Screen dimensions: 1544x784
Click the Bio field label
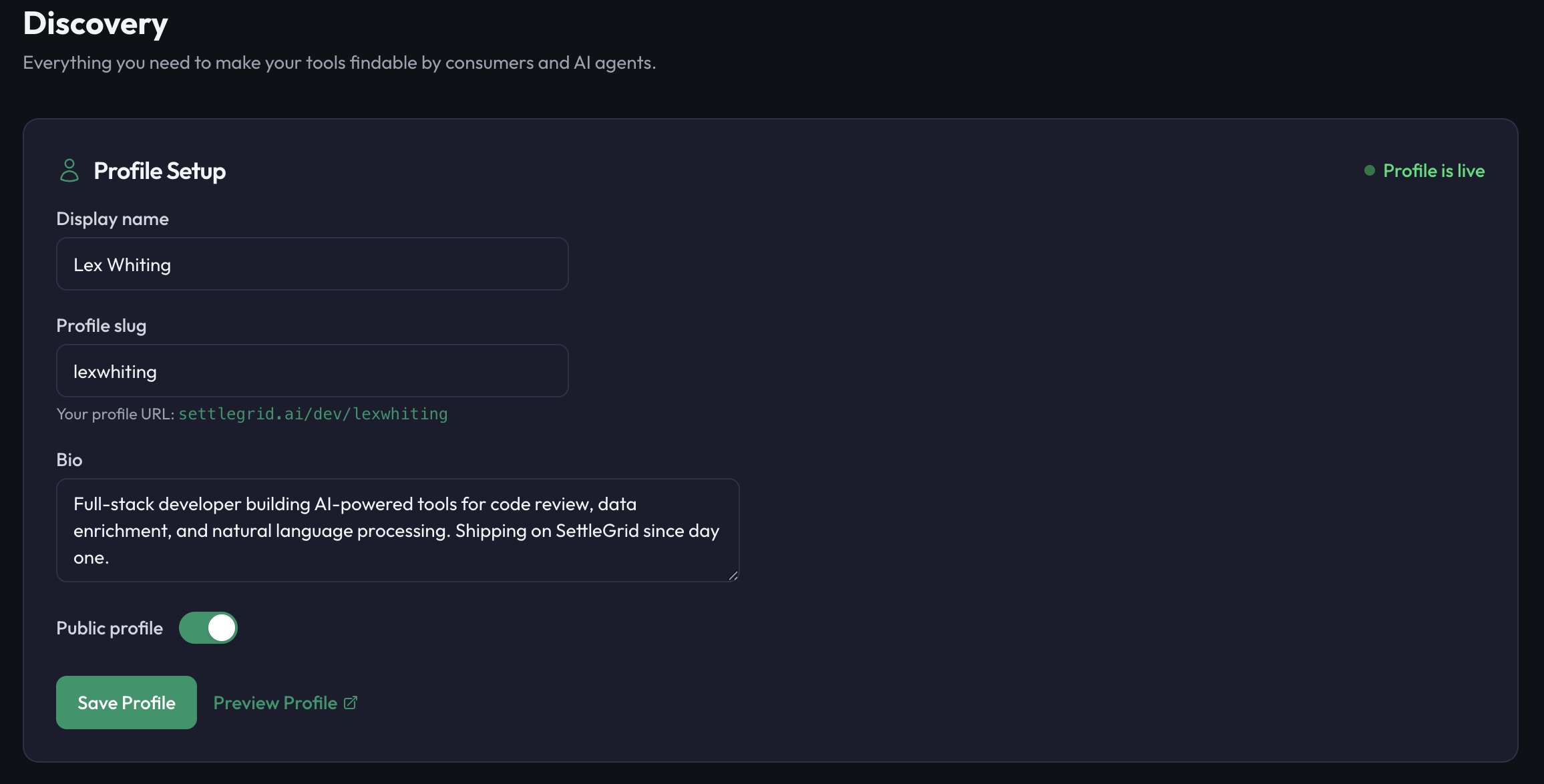69,459
